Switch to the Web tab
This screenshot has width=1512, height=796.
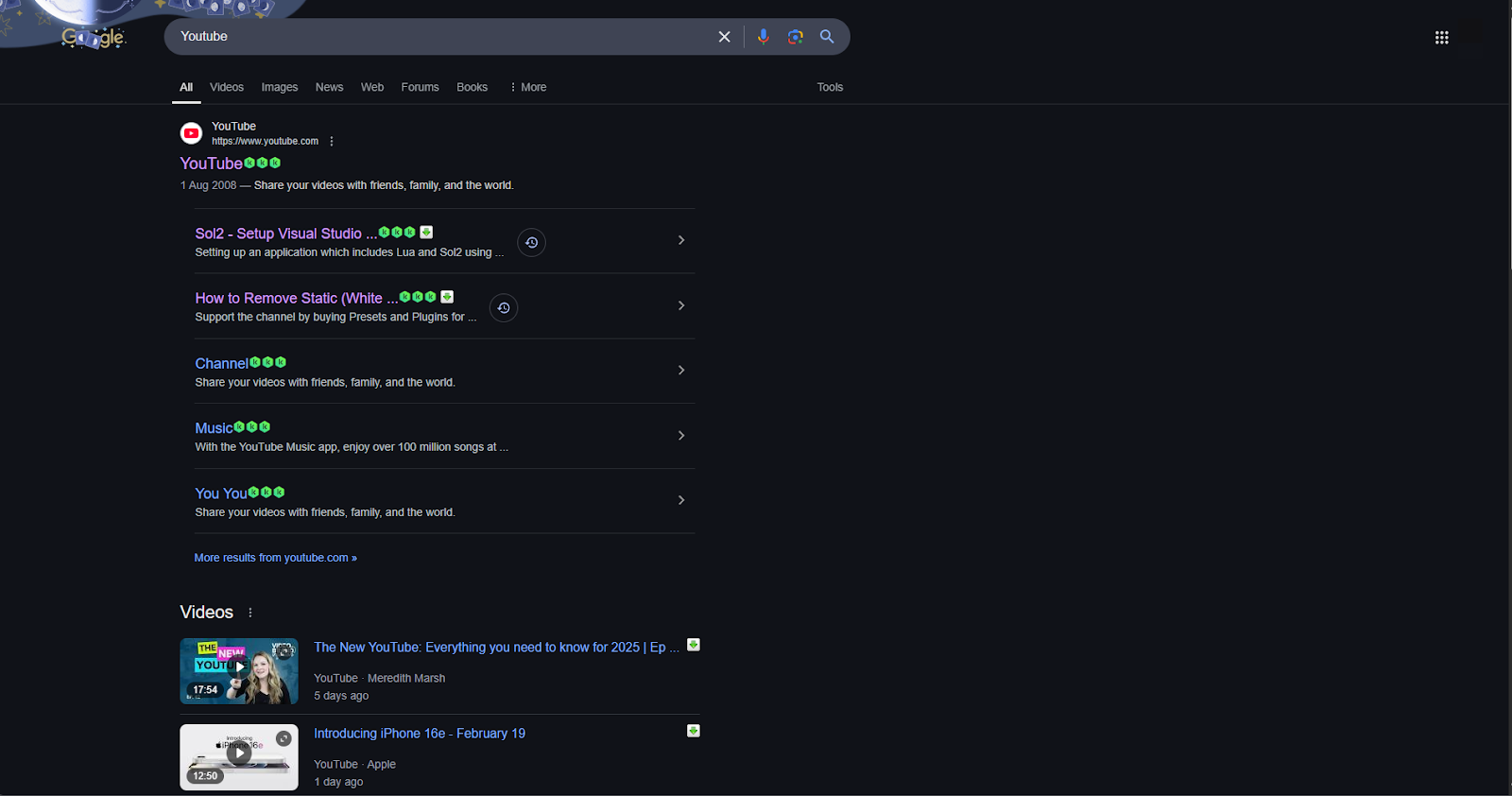click(372, 87)
